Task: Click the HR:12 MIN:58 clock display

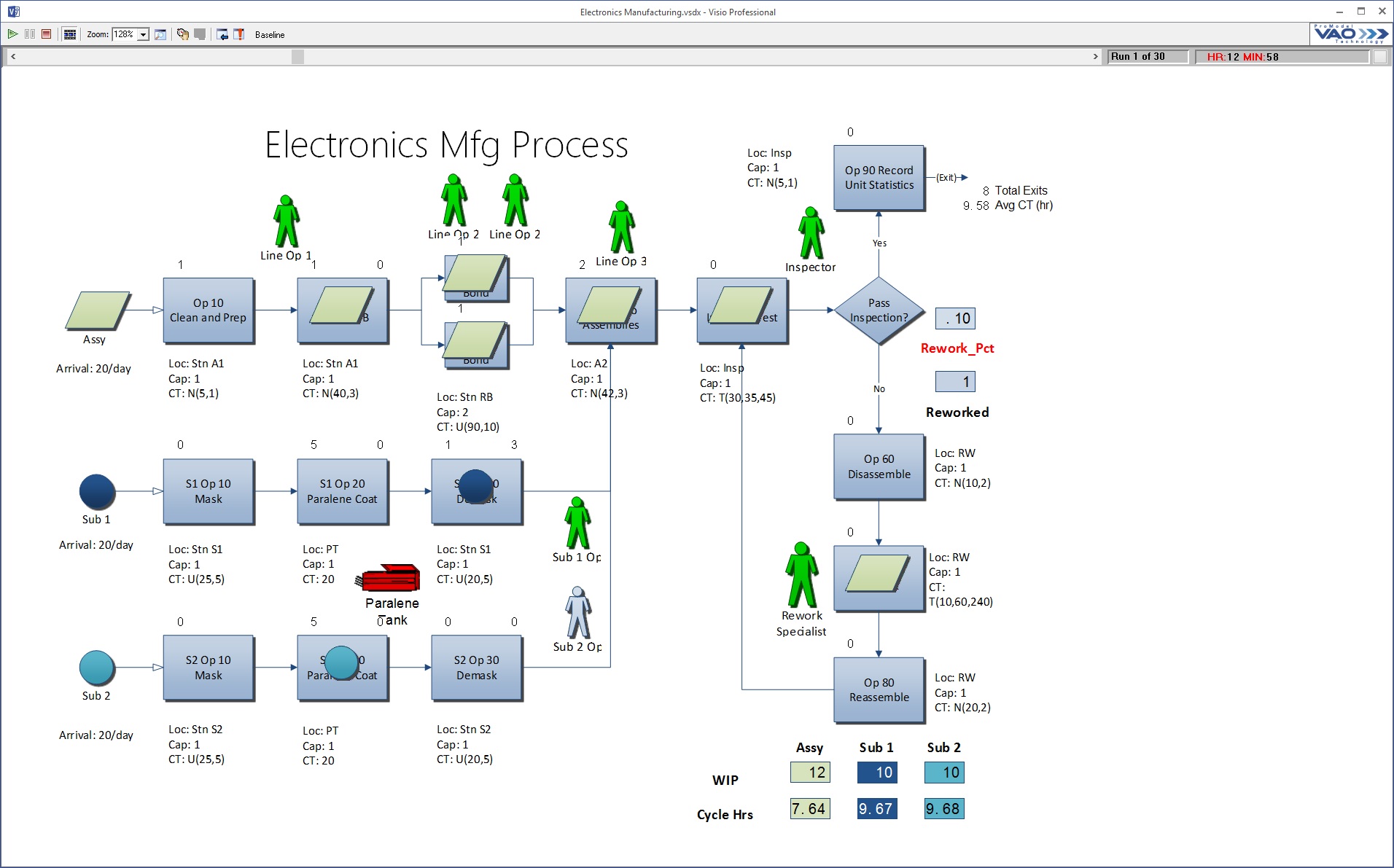Action: [x=1282, y=57]
